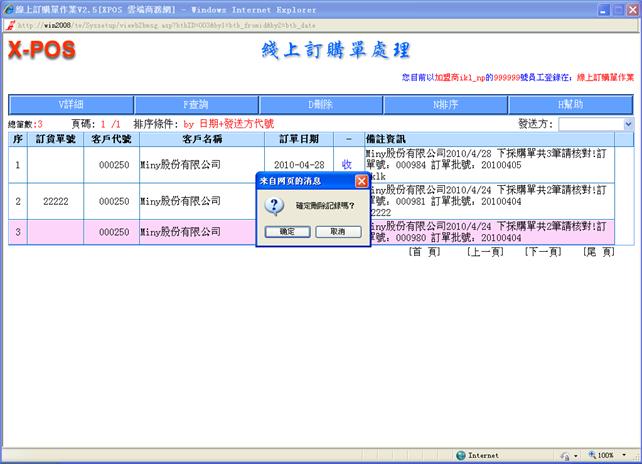The width and height of the screenshot is (642, 464).
Task: Click the N排序 toolbar button
Action: pyautogui.click(x=445, y=104)
